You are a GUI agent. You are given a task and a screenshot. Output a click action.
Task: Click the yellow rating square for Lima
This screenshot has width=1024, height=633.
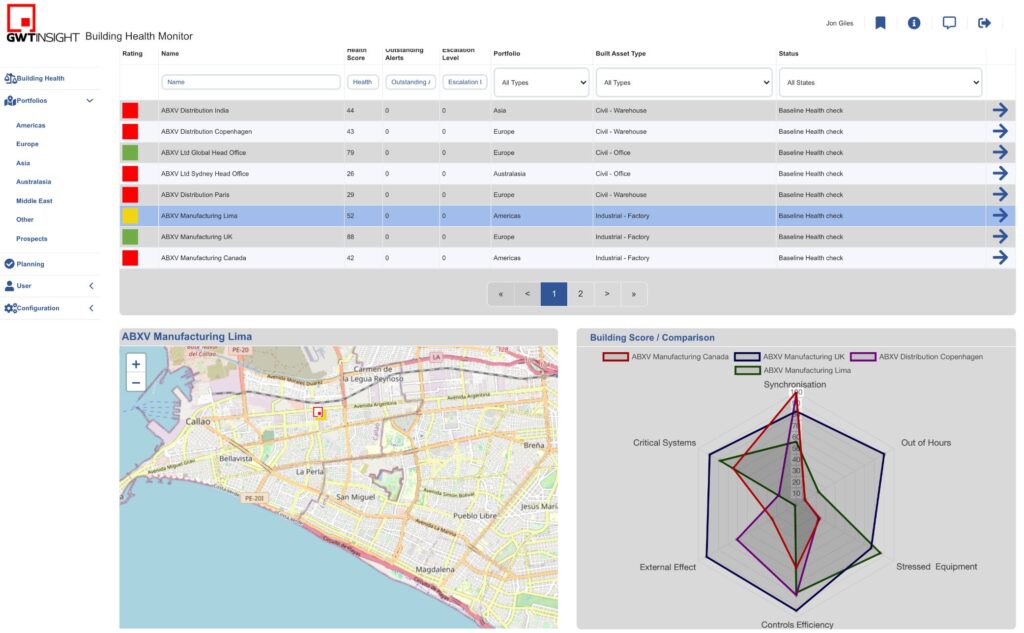tap(130, 216)
